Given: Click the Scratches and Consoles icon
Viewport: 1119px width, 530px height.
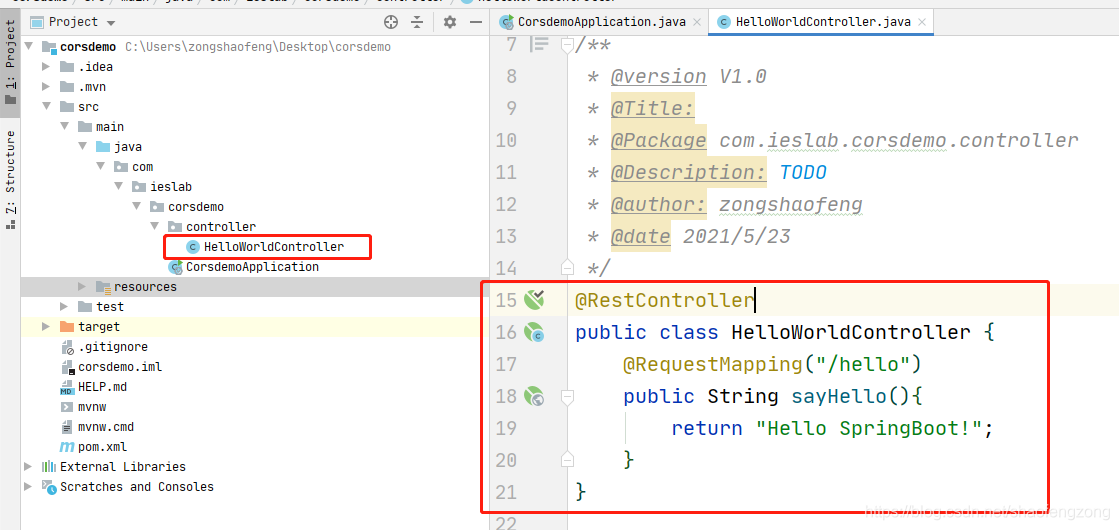Looking at the screenshot, I should (49, 486).
